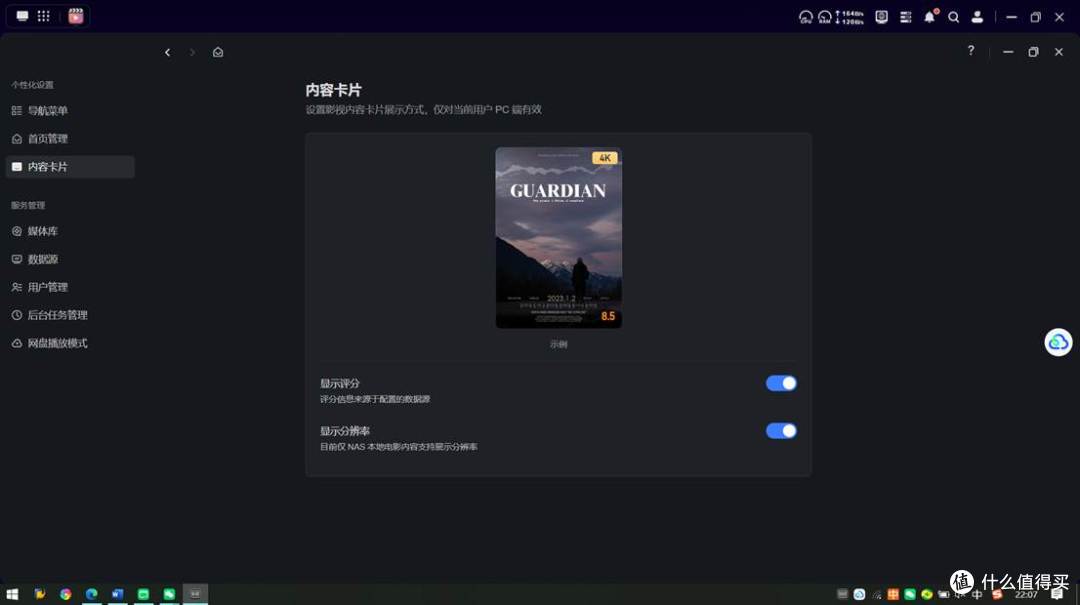Open the task list icon in top bar
Screen dimensions: 1080x605
tap(906, 17)
